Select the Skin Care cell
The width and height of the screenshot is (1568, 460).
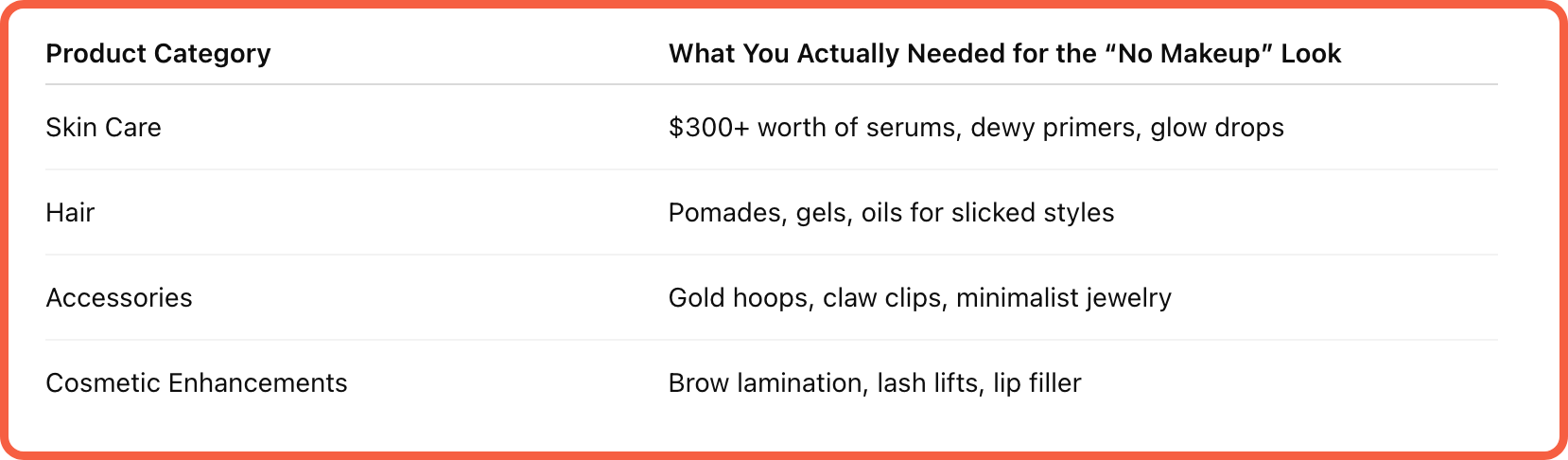coord(103,128)
